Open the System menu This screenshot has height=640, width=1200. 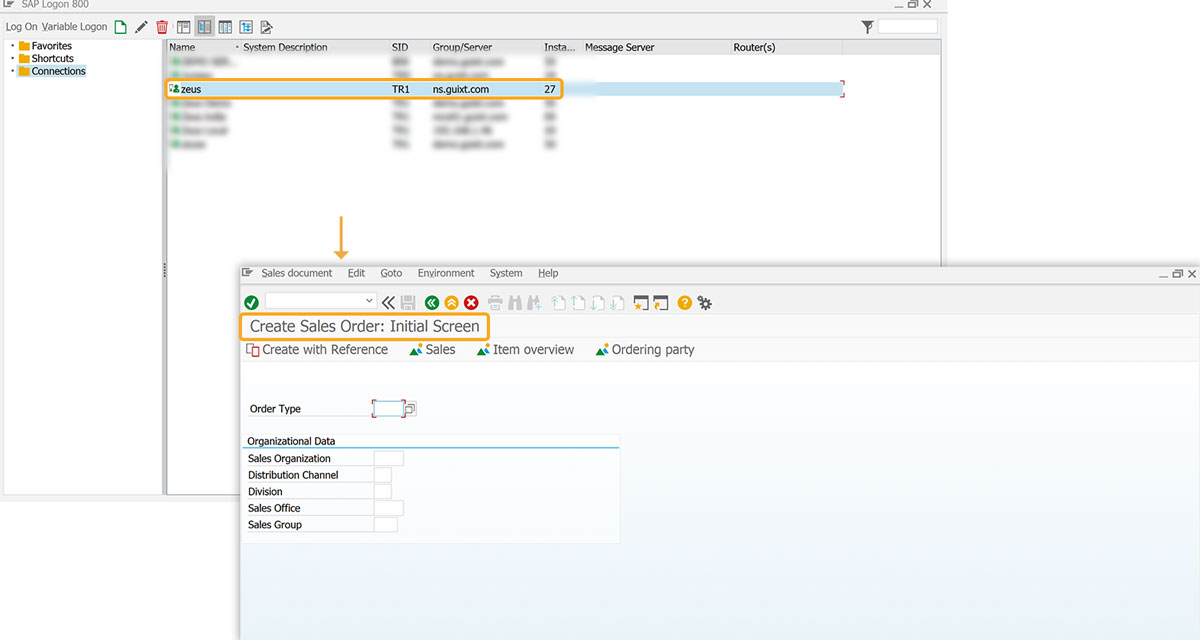(506, 273)
